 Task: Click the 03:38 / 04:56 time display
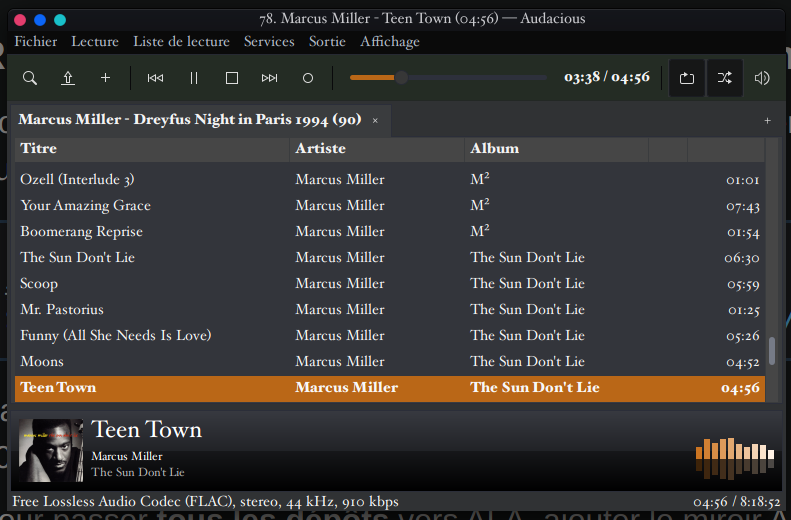(x=607, y=77)
